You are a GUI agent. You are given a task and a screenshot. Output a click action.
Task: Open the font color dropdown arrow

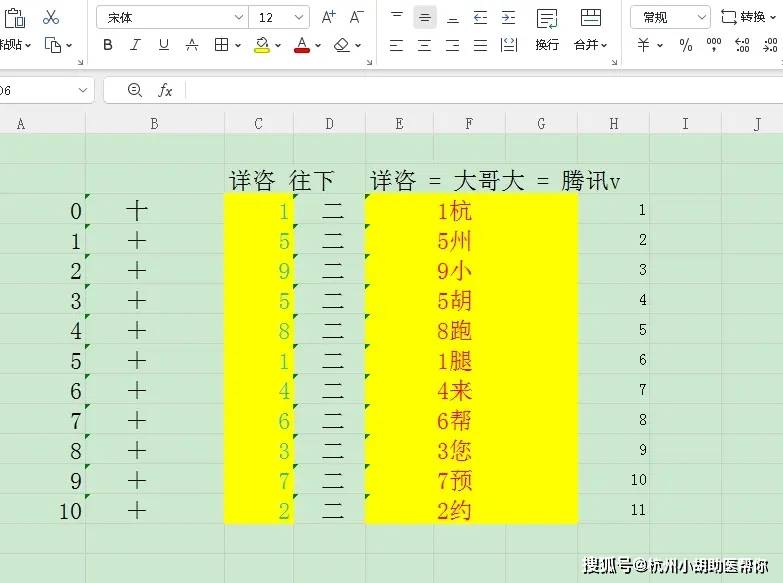click(318, 45)
